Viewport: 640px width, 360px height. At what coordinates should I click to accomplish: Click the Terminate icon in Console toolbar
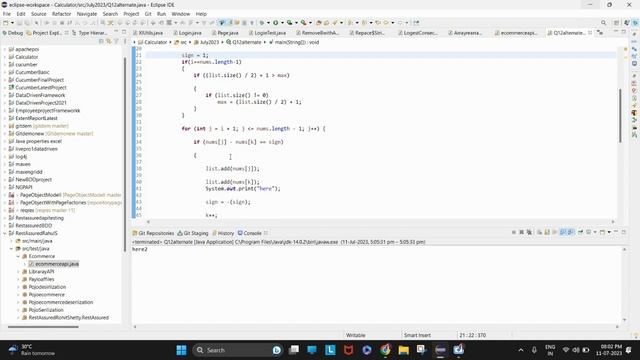pos(514,232)
